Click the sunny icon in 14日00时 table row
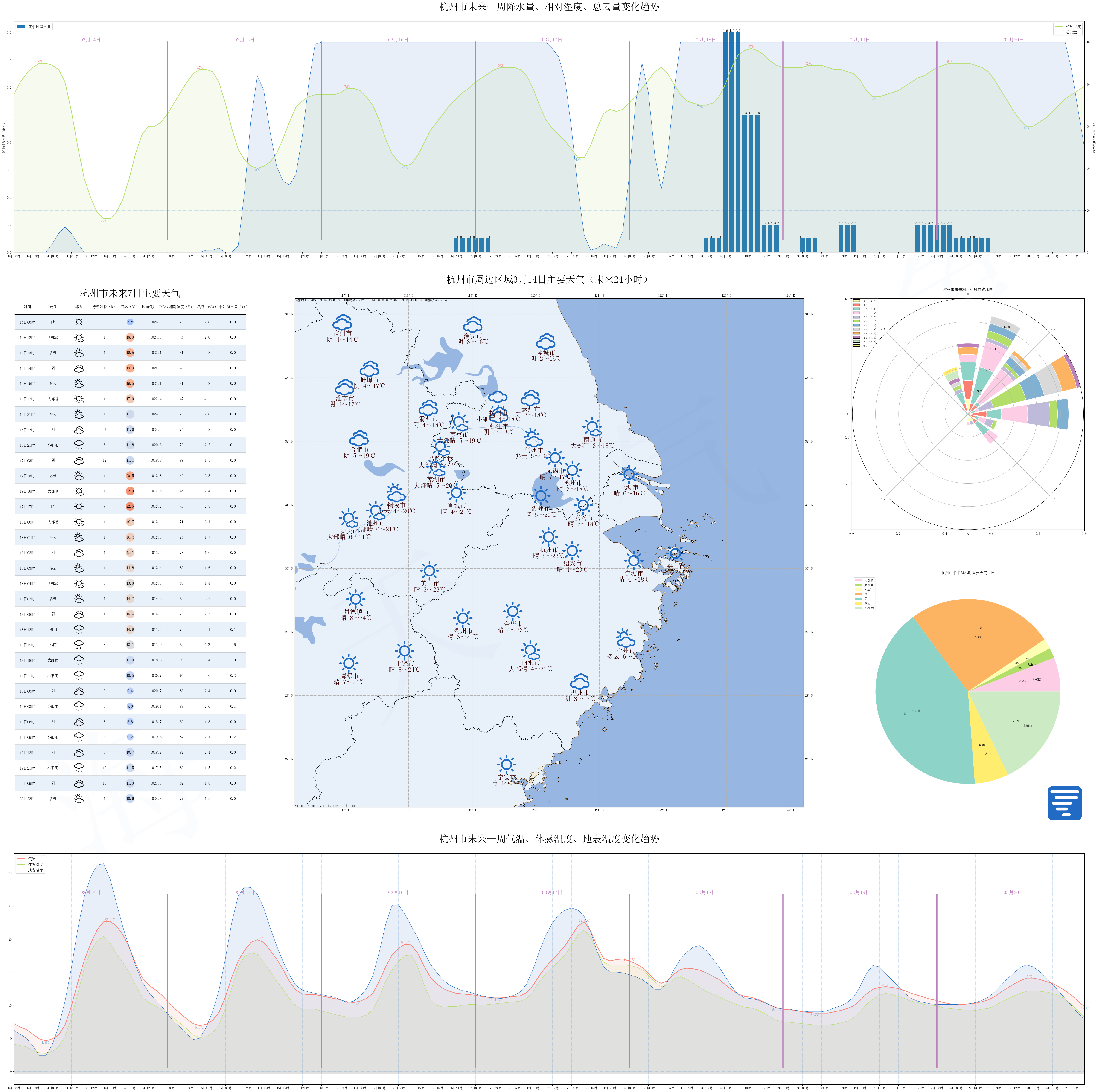 [x=79, y=322]
